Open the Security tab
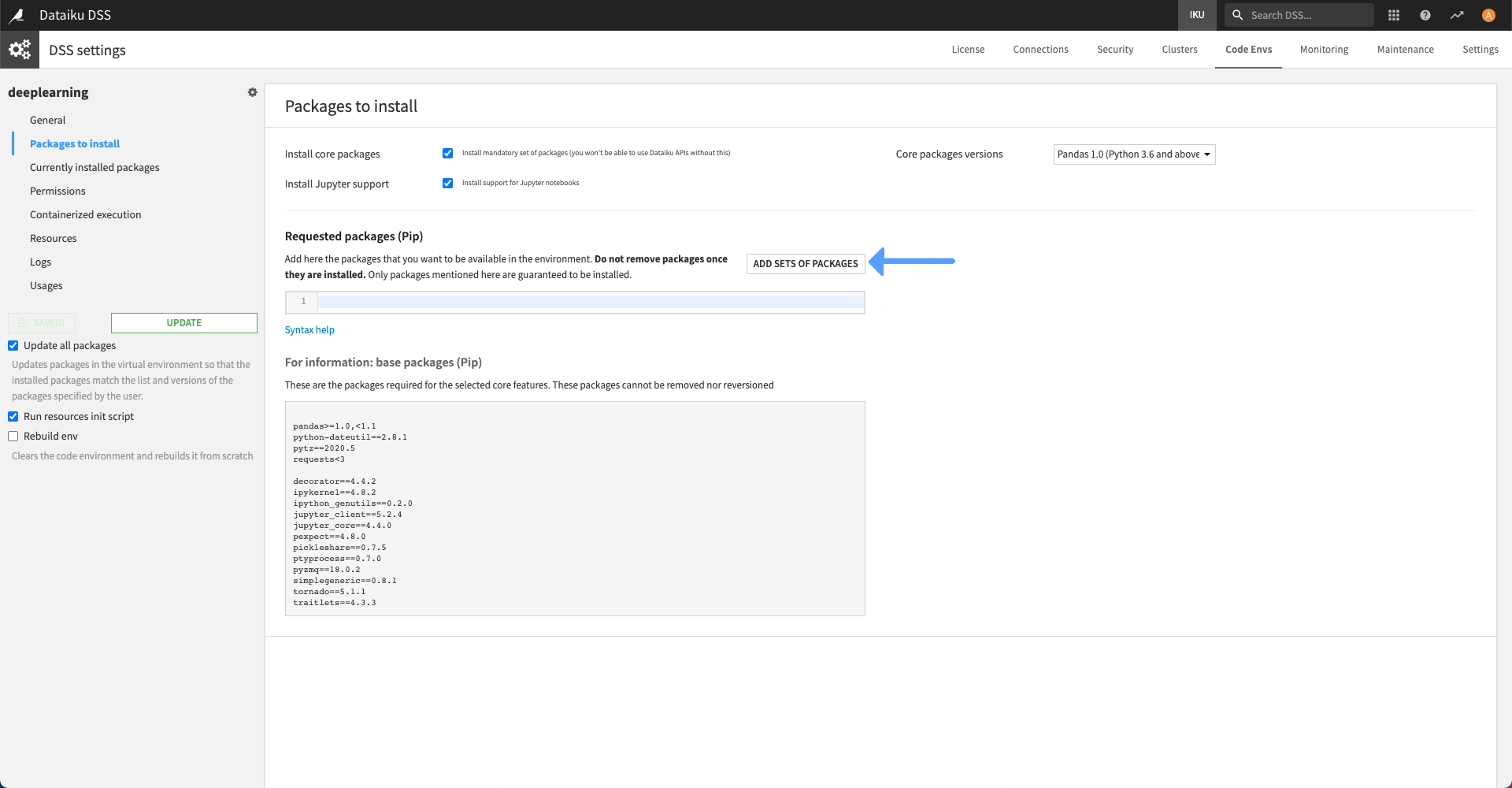Viewport: 1512px width, 788px height. click(1115, 50)
